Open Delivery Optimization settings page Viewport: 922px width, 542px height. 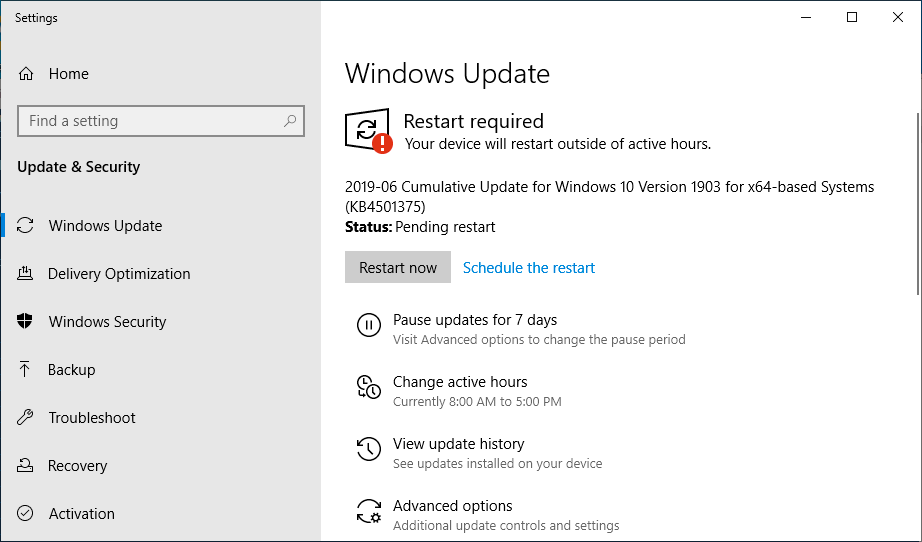(119, 274)
